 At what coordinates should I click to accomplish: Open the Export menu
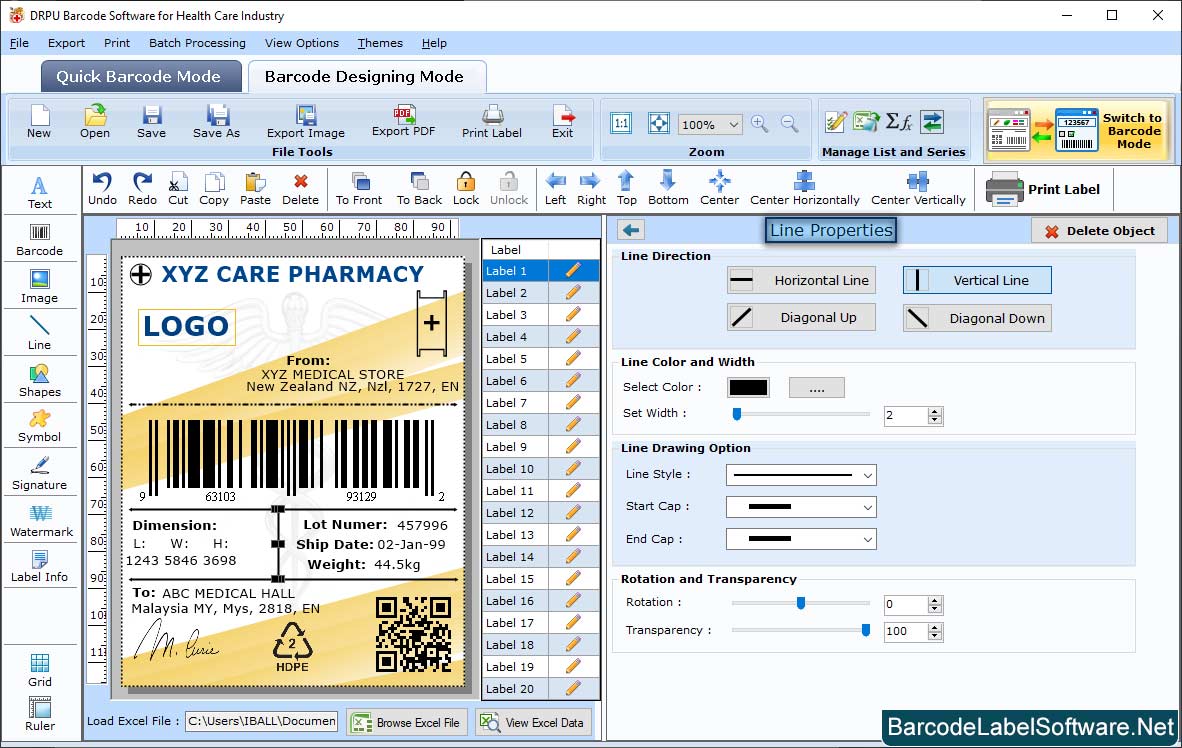point(66,43)
